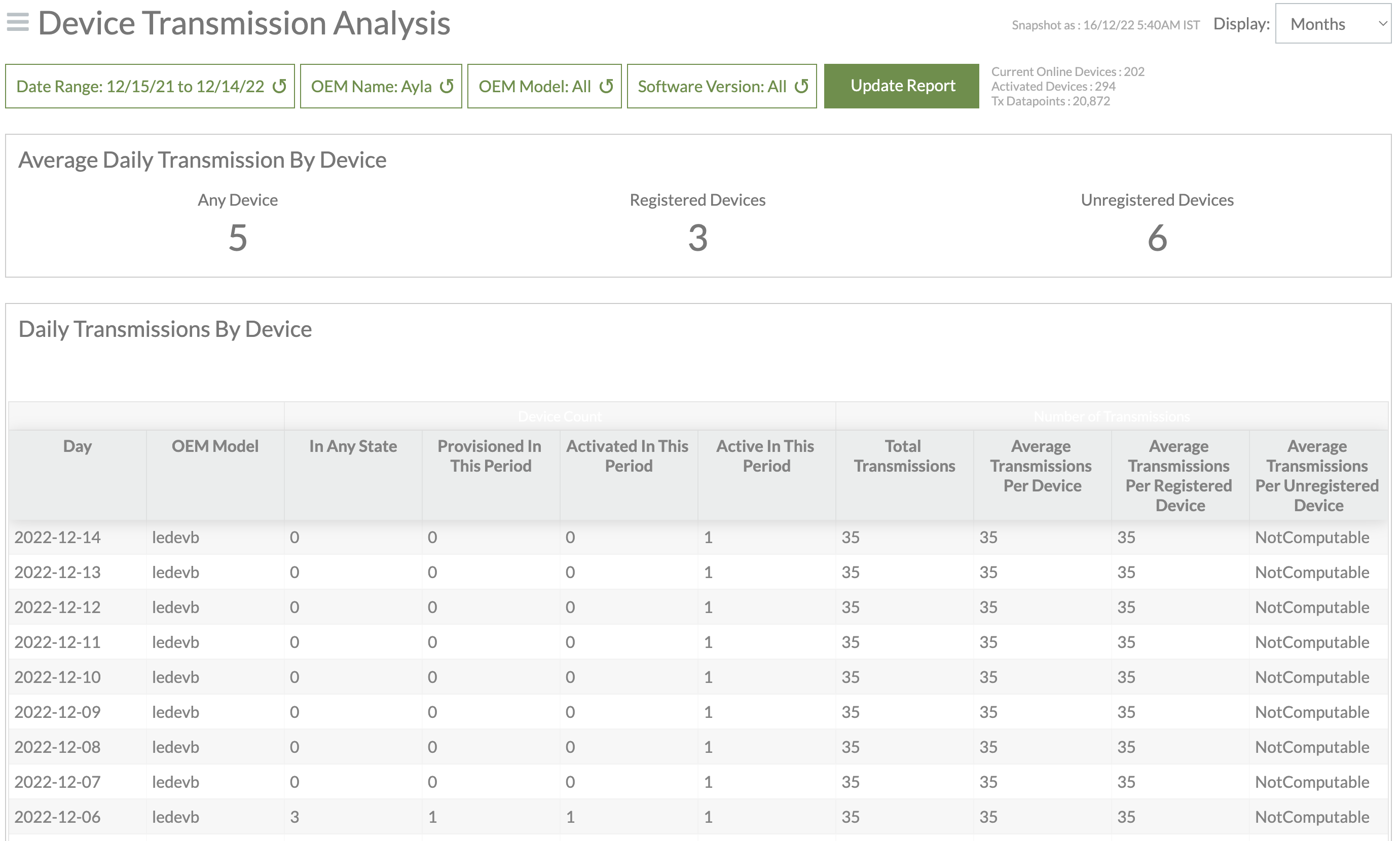Open the OEM Model All filter
The image size is (1400, 841).
(x=534, y=86)
